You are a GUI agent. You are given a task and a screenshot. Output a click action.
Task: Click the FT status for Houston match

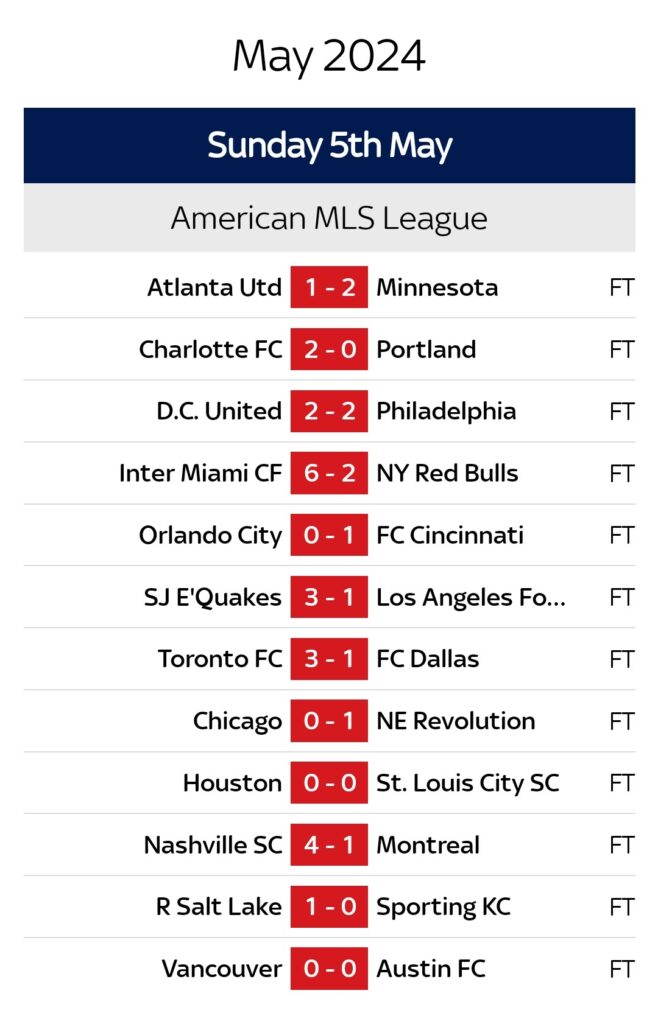point(621,784)
